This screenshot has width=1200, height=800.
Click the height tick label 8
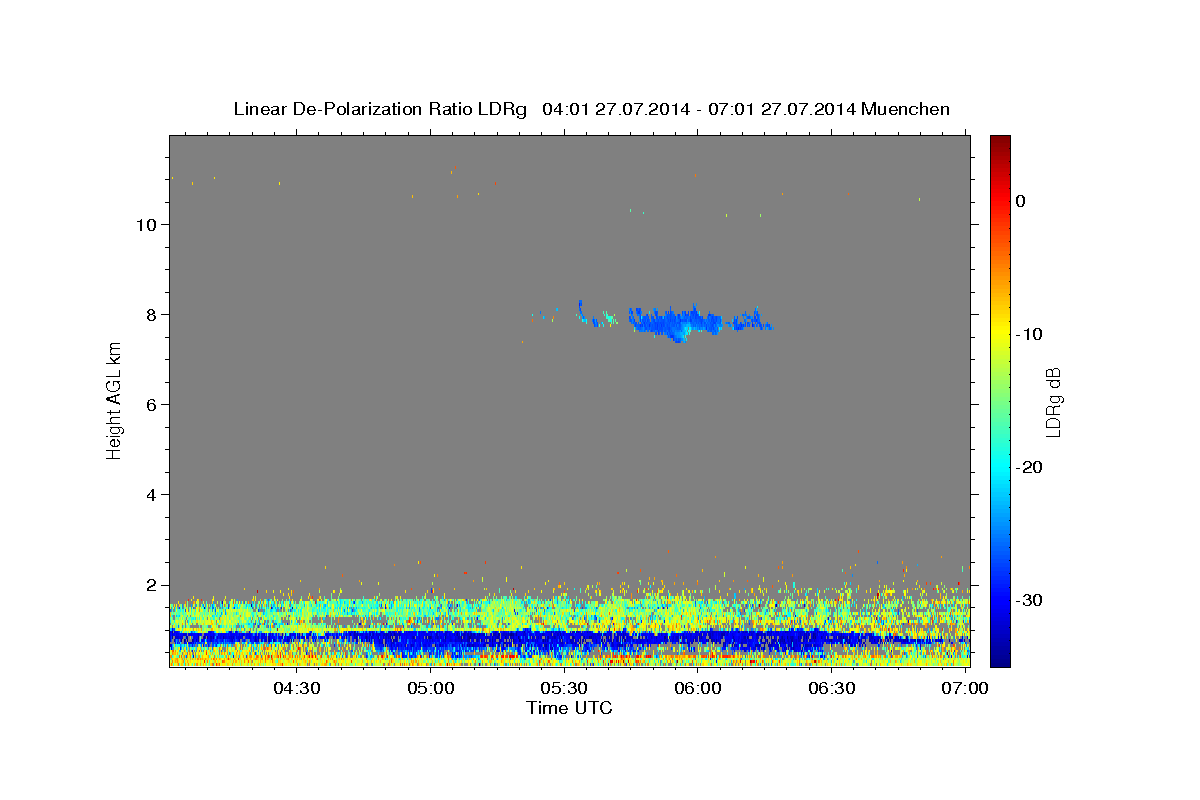pyautogui.click(x=151, y=315)
